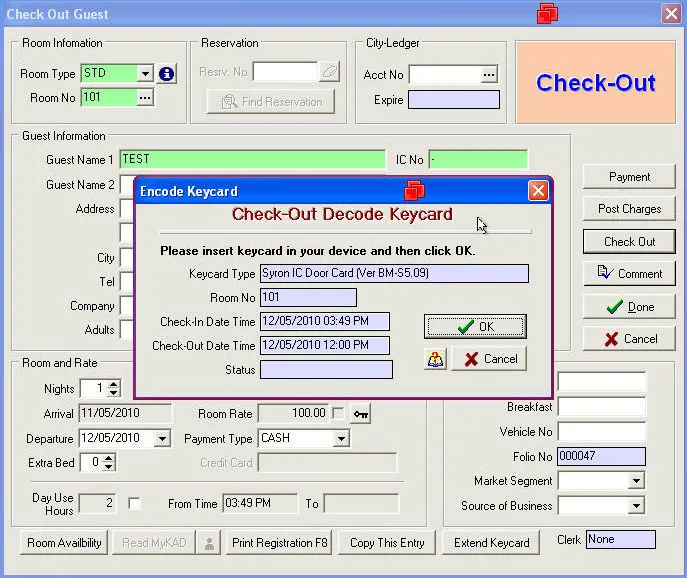Click the Find Reservation button

click(271, 102)
